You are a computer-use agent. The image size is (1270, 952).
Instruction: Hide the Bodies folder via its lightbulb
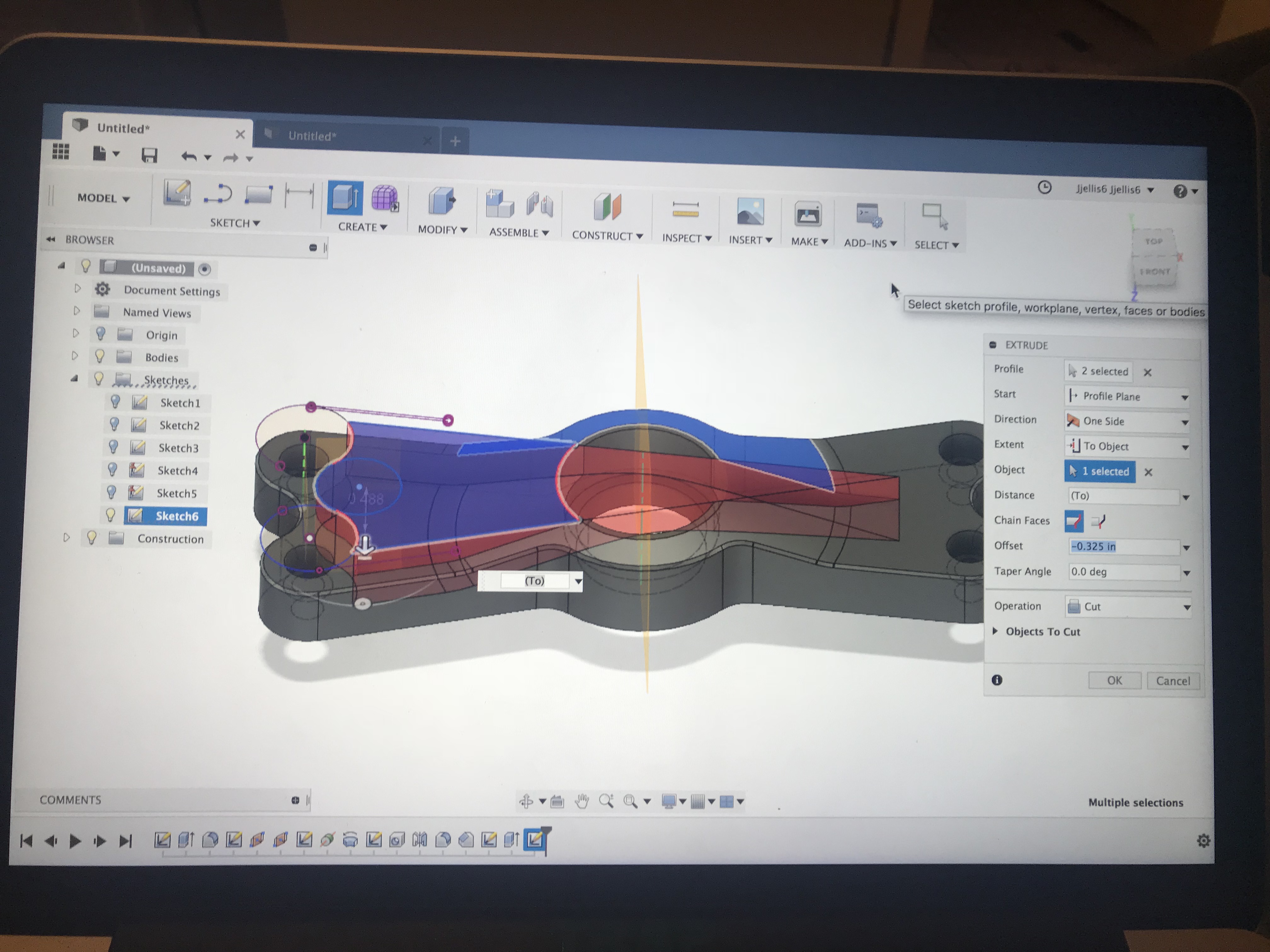tap(99, 356)
